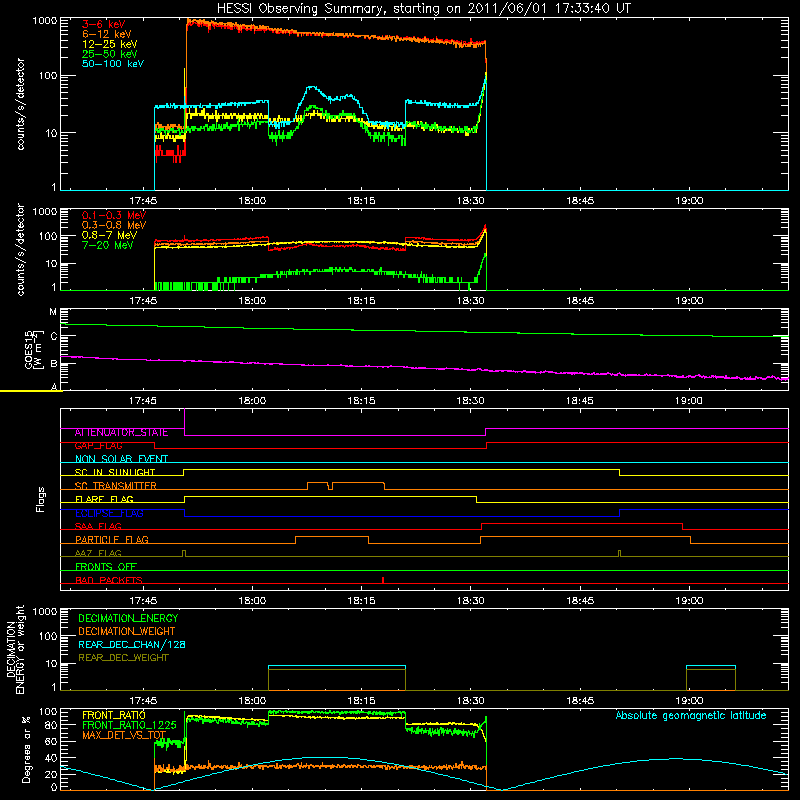Click the PARTICLE_FLAG label
The height and width of the screenshot is (800, 800).
tap(112, 539)
